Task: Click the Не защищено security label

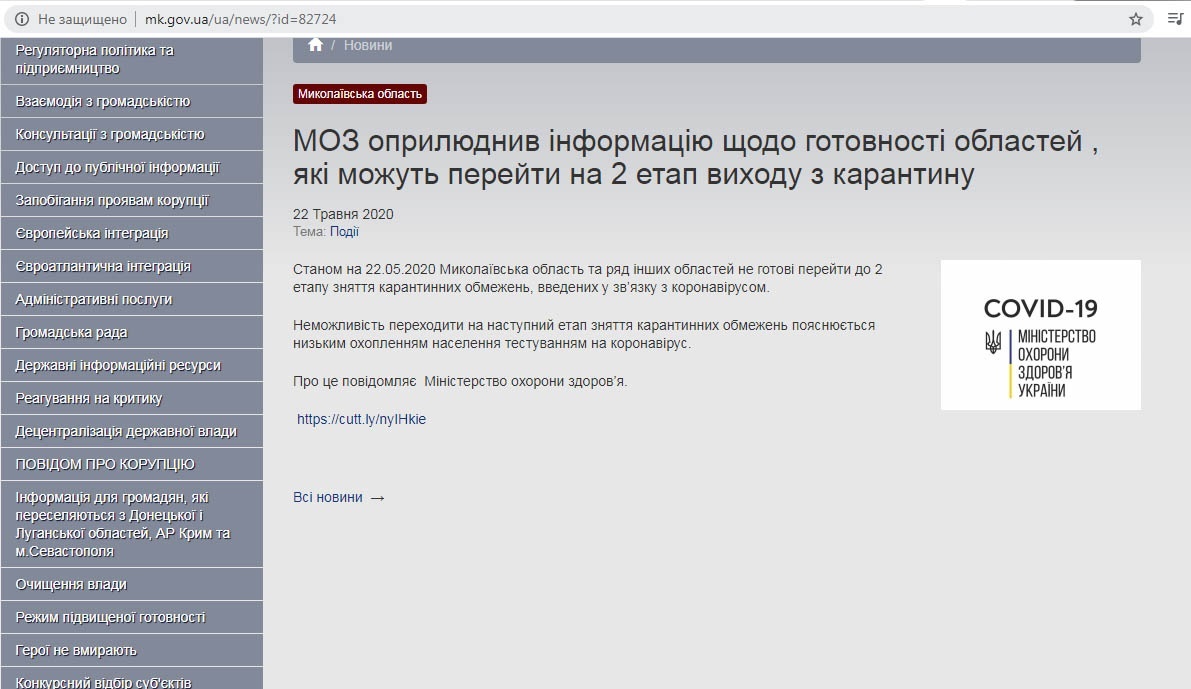Action: tap(82, 19)
